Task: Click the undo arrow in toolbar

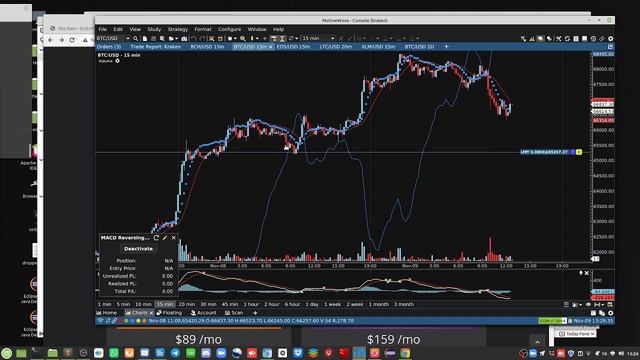Action: point(193,39)
